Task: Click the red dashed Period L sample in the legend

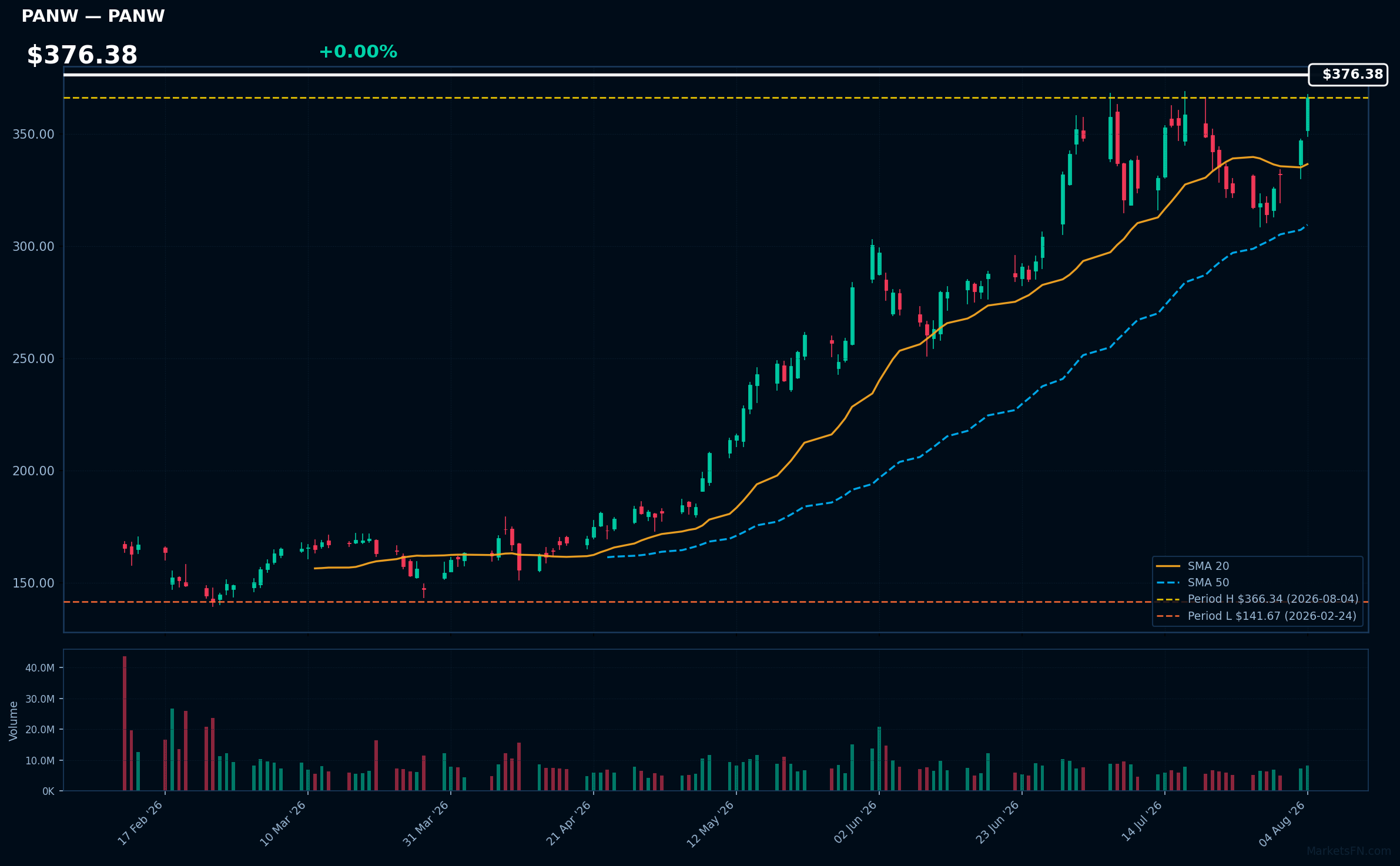Action: (1168, 616)
